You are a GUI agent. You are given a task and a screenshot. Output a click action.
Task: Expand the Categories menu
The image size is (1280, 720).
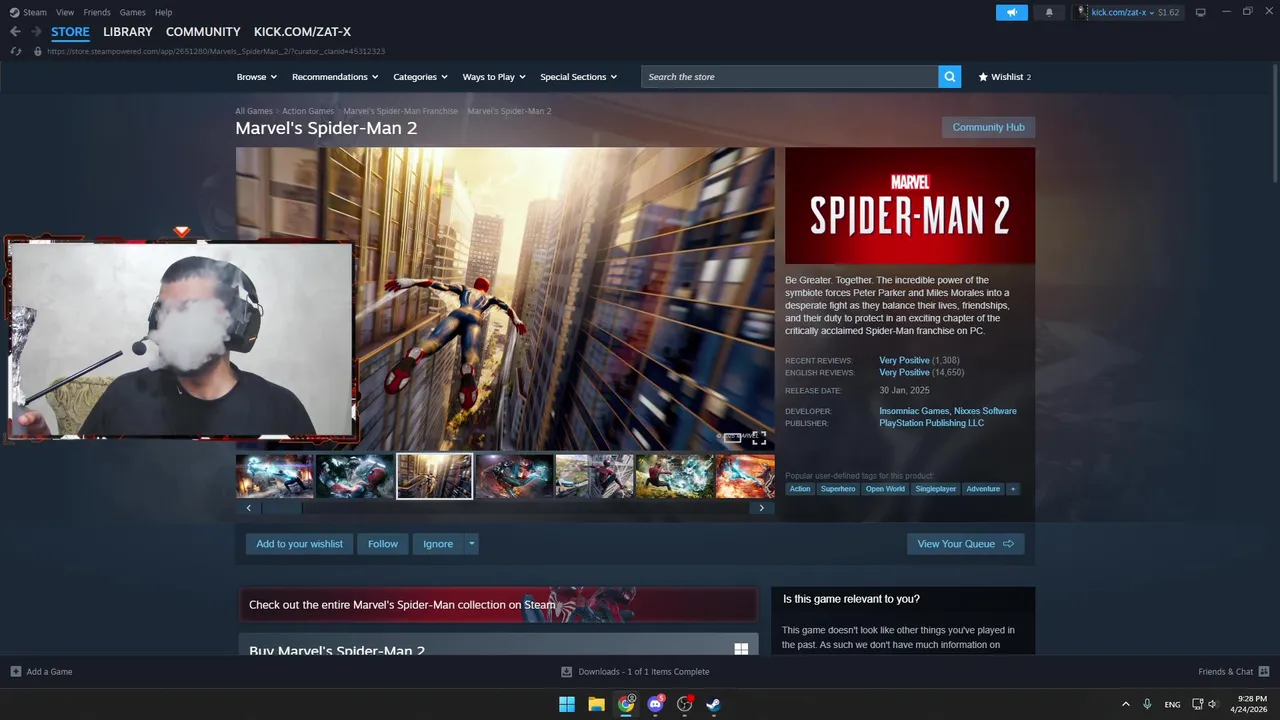pos(420,77)
